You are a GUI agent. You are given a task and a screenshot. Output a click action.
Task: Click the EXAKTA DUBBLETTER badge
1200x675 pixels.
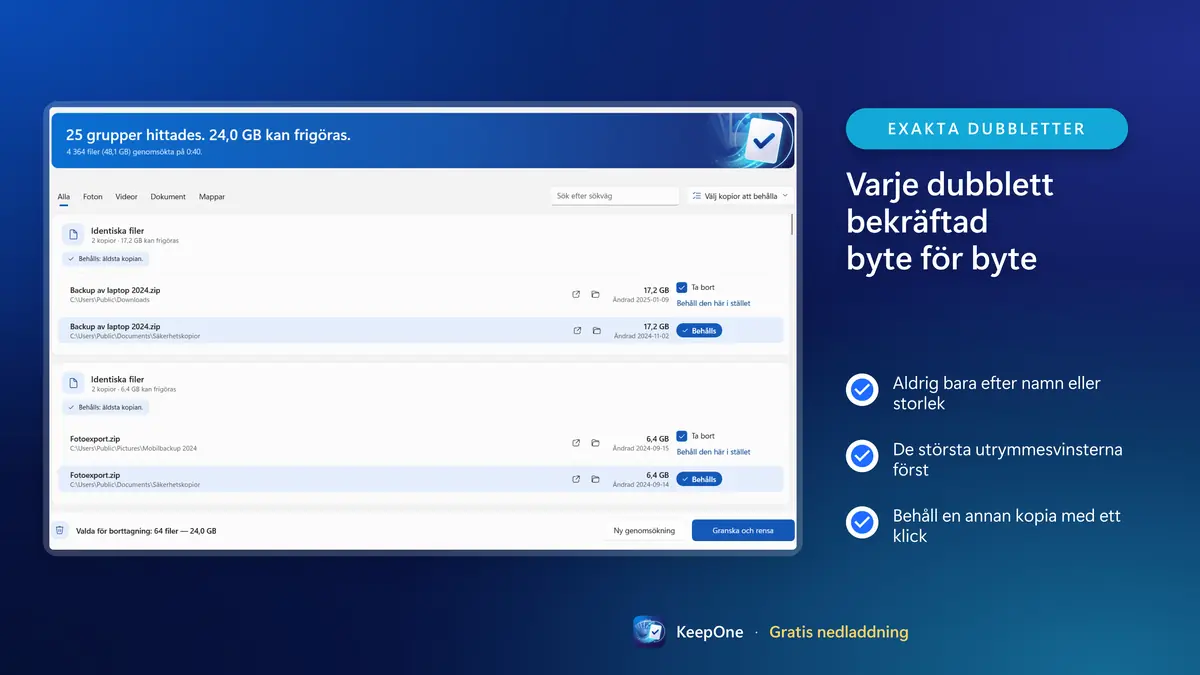coord(987,129)
